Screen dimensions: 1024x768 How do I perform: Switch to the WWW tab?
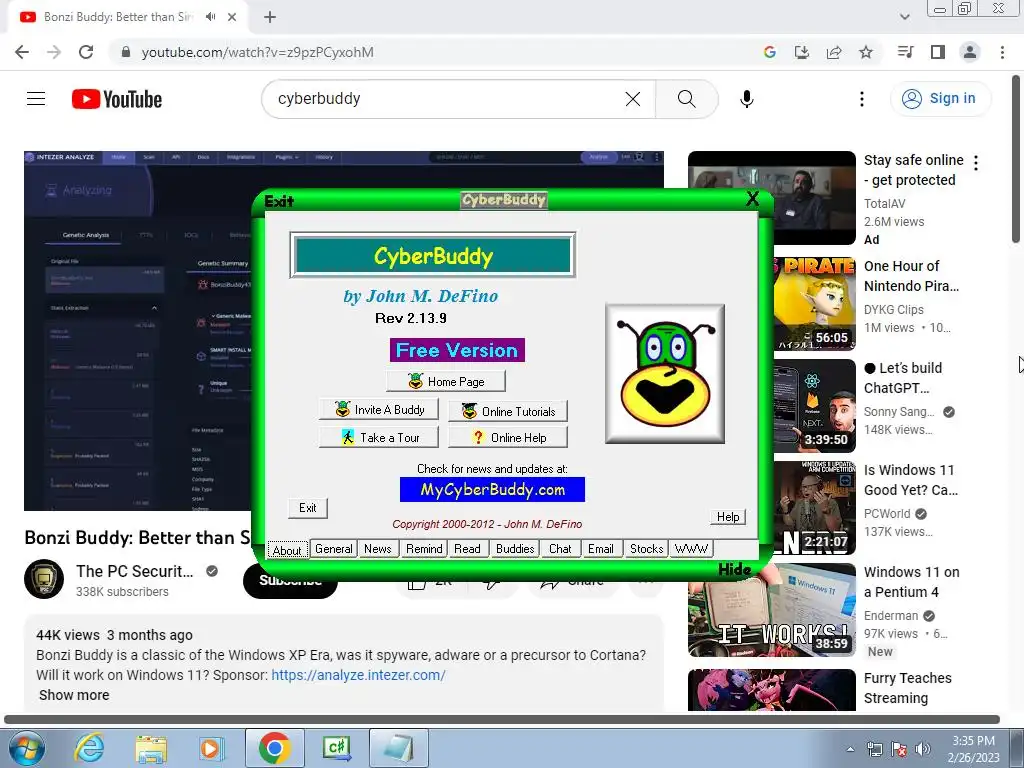tap(691, 549)
